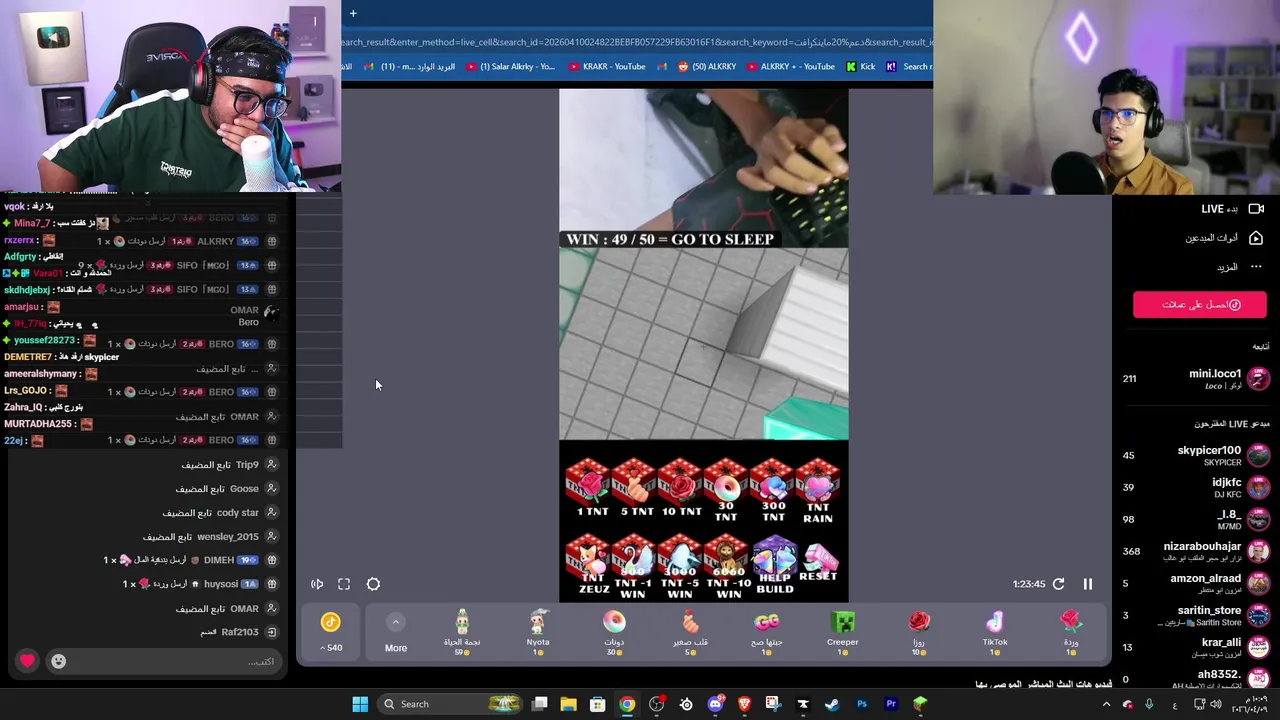The width and height of the screenshot is (1280, 720).
Task: Toggle the stream volume speaker icon
Action: [x=317, y=584]
